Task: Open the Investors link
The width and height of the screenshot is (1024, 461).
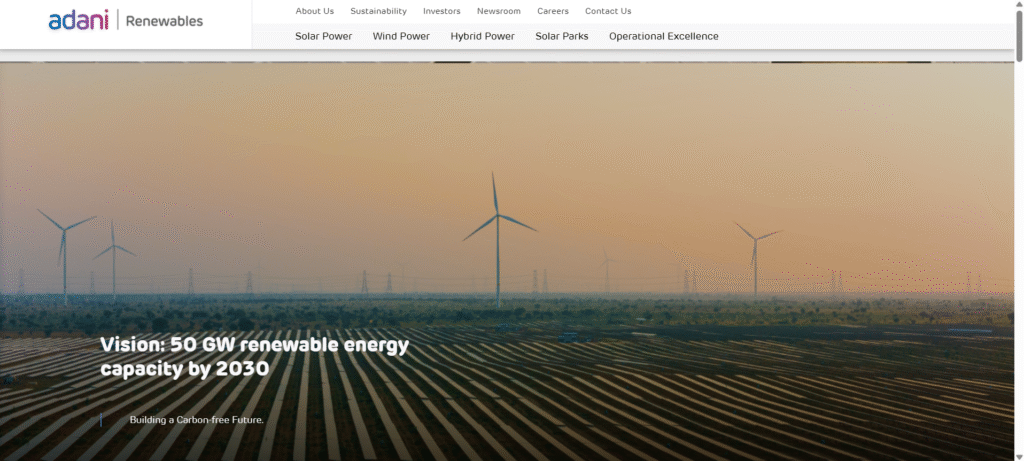Action: coord(442,11)
